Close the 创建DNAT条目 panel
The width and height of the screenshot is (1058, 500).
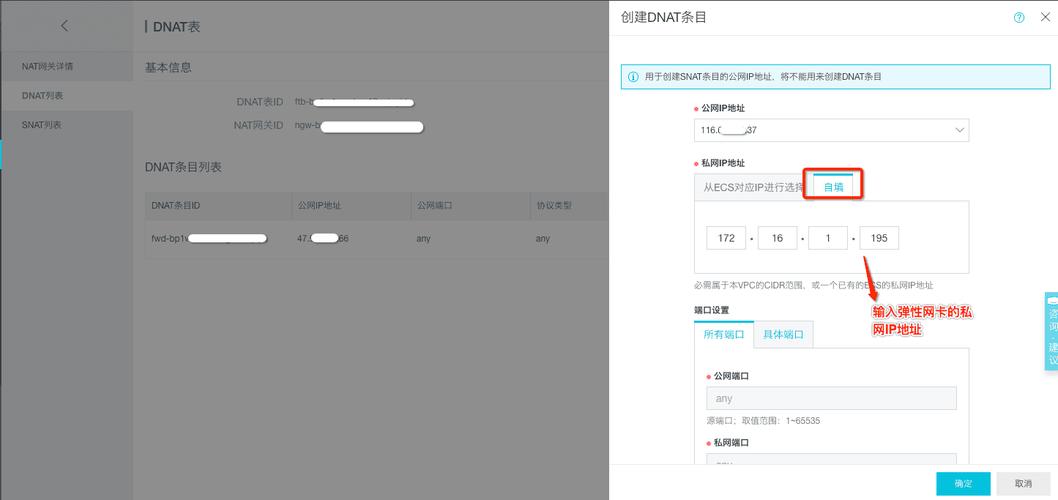coord(1045,18)
